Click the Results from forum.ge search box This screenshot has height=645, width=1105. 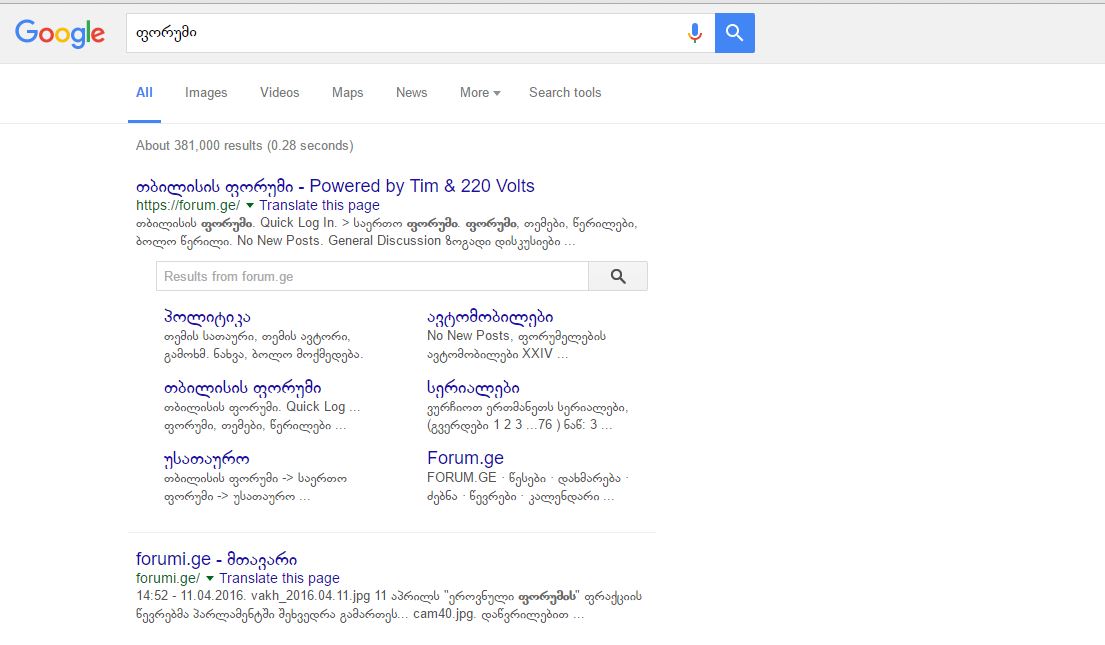(372, 276)
